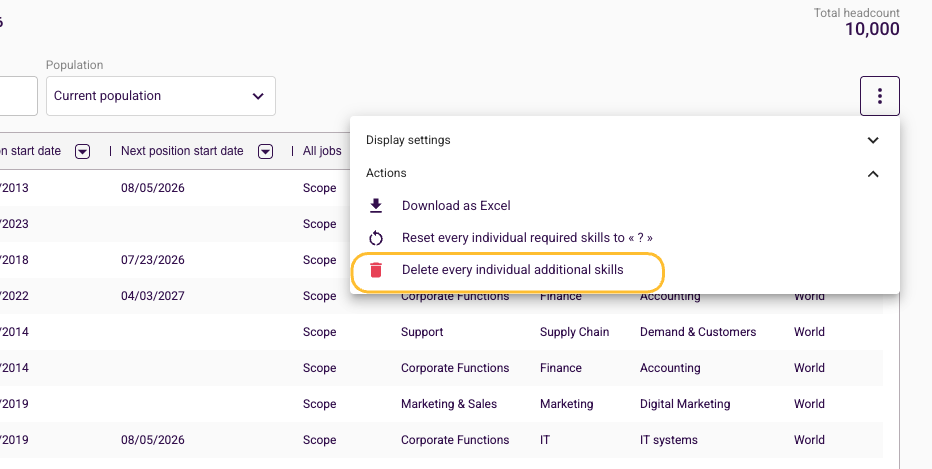Viewport: 932px width, 469px height.
Task: Click the partially visible field left of Population
Action: [18, 96]
